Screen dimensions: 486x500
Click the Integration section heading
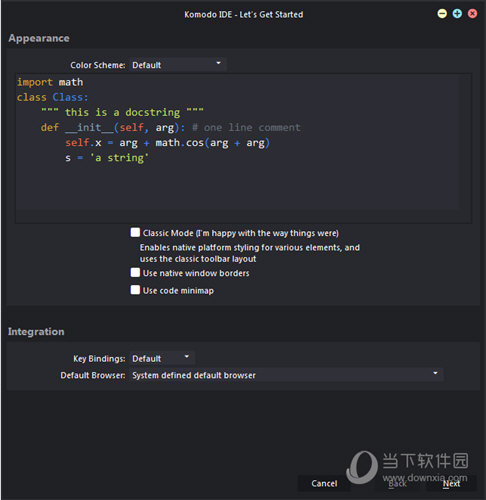[x=36, y=331]
